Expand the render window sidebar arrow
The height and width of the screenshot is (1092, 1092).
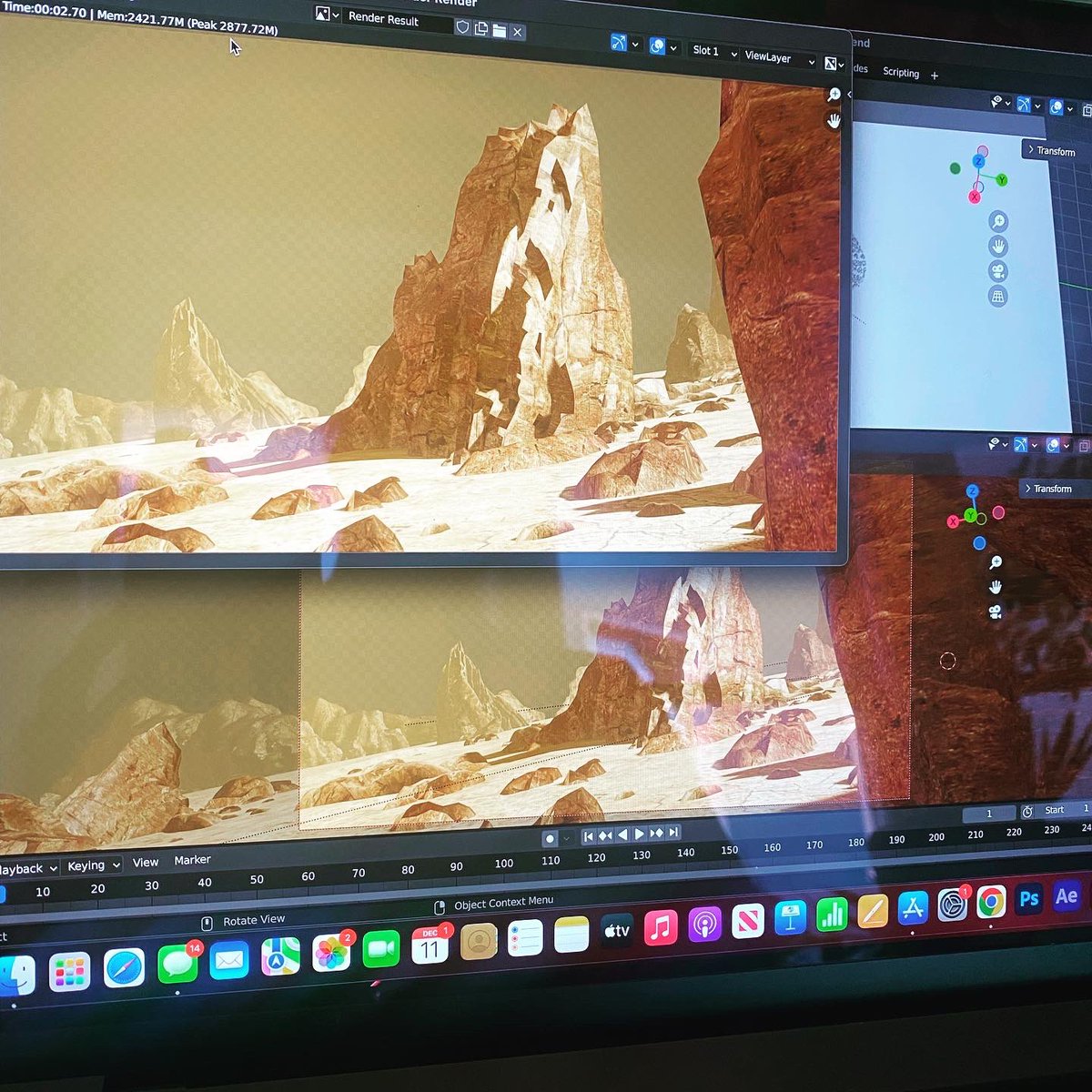coord(849,95)
